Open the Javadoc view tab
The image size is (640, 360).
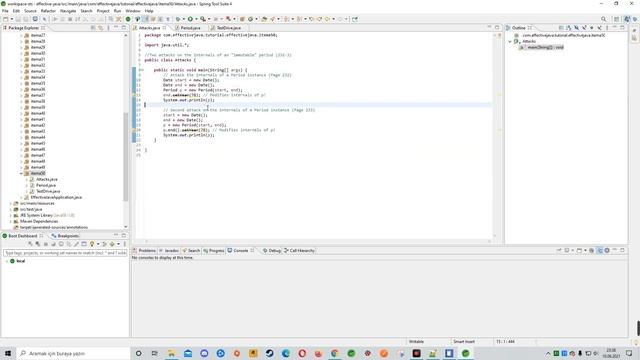tap(169, 250)
